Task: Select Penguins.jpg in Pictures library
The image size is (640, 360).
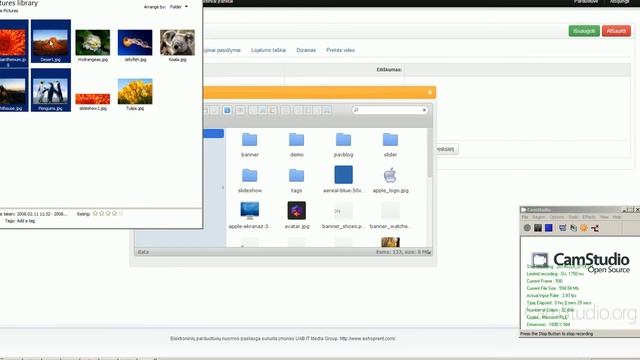Action: [x=51, y=90]
